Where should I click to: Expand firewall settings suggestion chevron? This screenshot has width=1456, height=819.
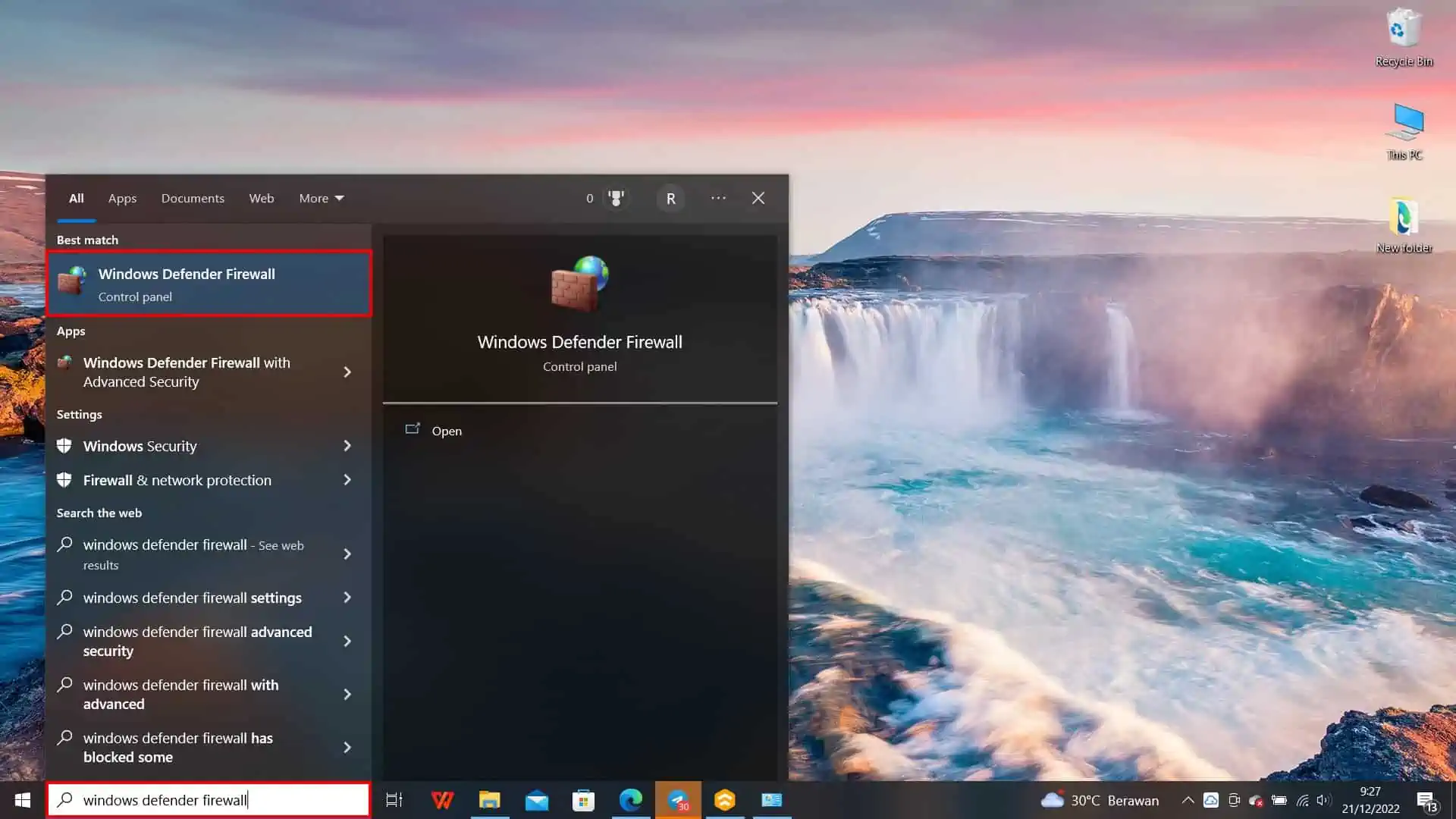click(x=347, y=598)
